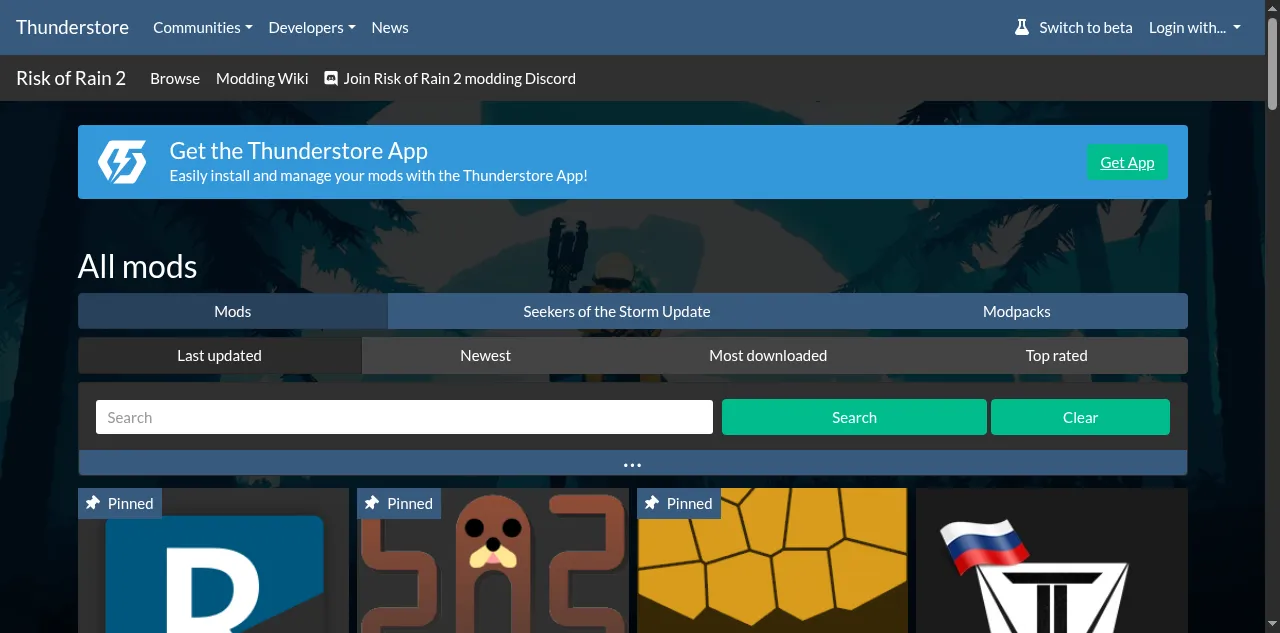The height and width of the screenshot is (633, 1280).
Task: Open the News page
Action: click(390, 27)
